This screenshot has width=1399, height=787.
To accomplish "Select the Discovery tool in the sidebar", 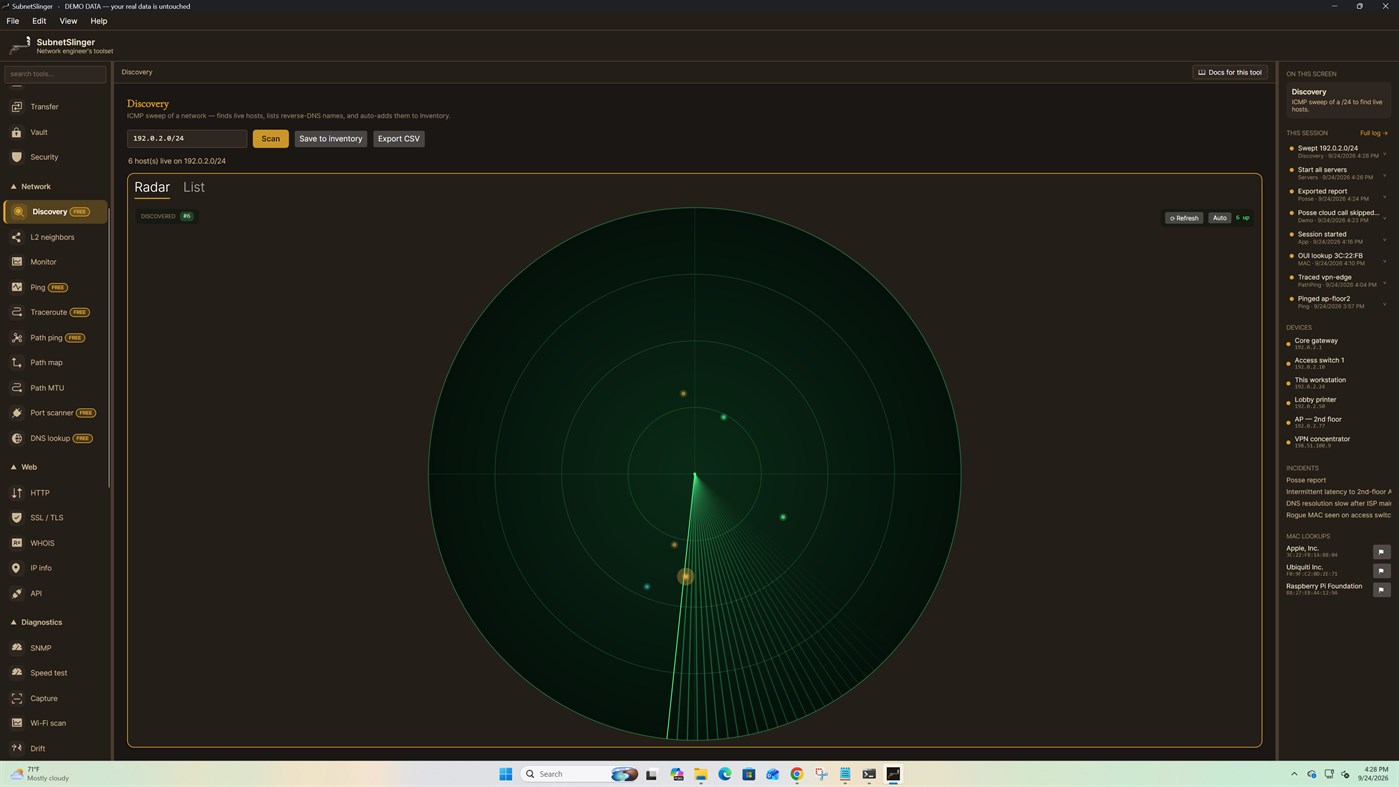I will [55, 212].
